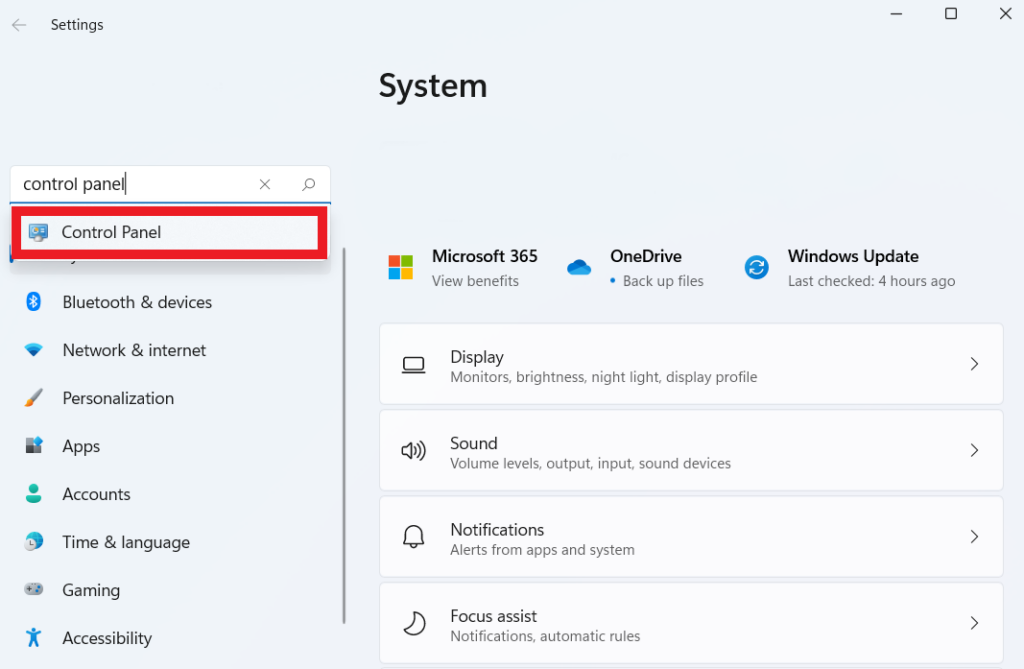Open Bluetooth & devices settings
1024x669 pixels.
click(137, 302)
